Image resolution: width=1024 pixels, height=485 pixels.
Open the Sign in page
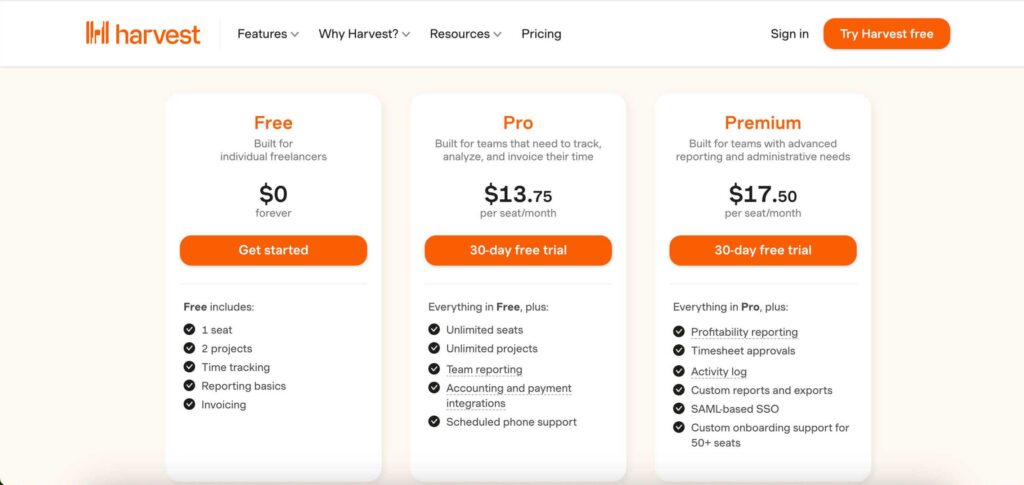click(789, 34)
